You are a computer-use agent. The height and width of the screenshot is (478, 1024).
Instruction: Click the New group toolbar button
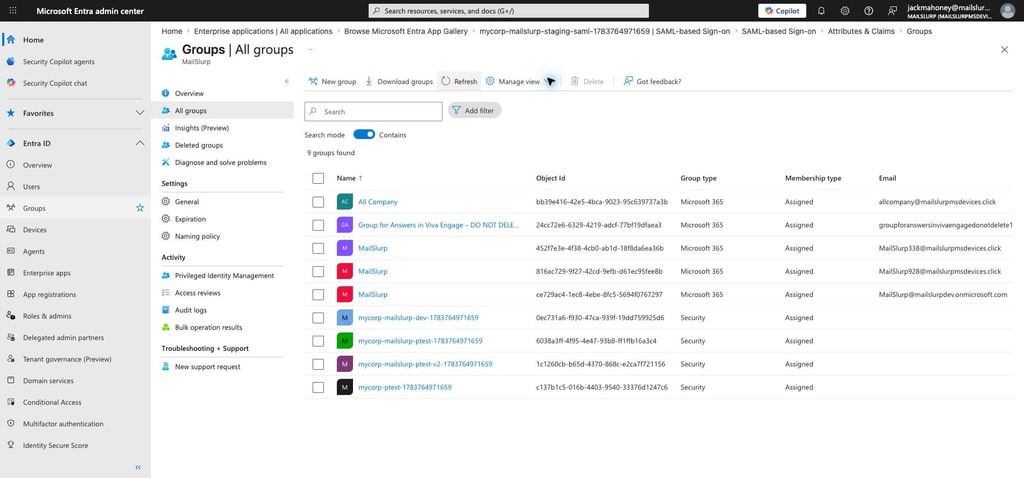[x=332, y=82]
